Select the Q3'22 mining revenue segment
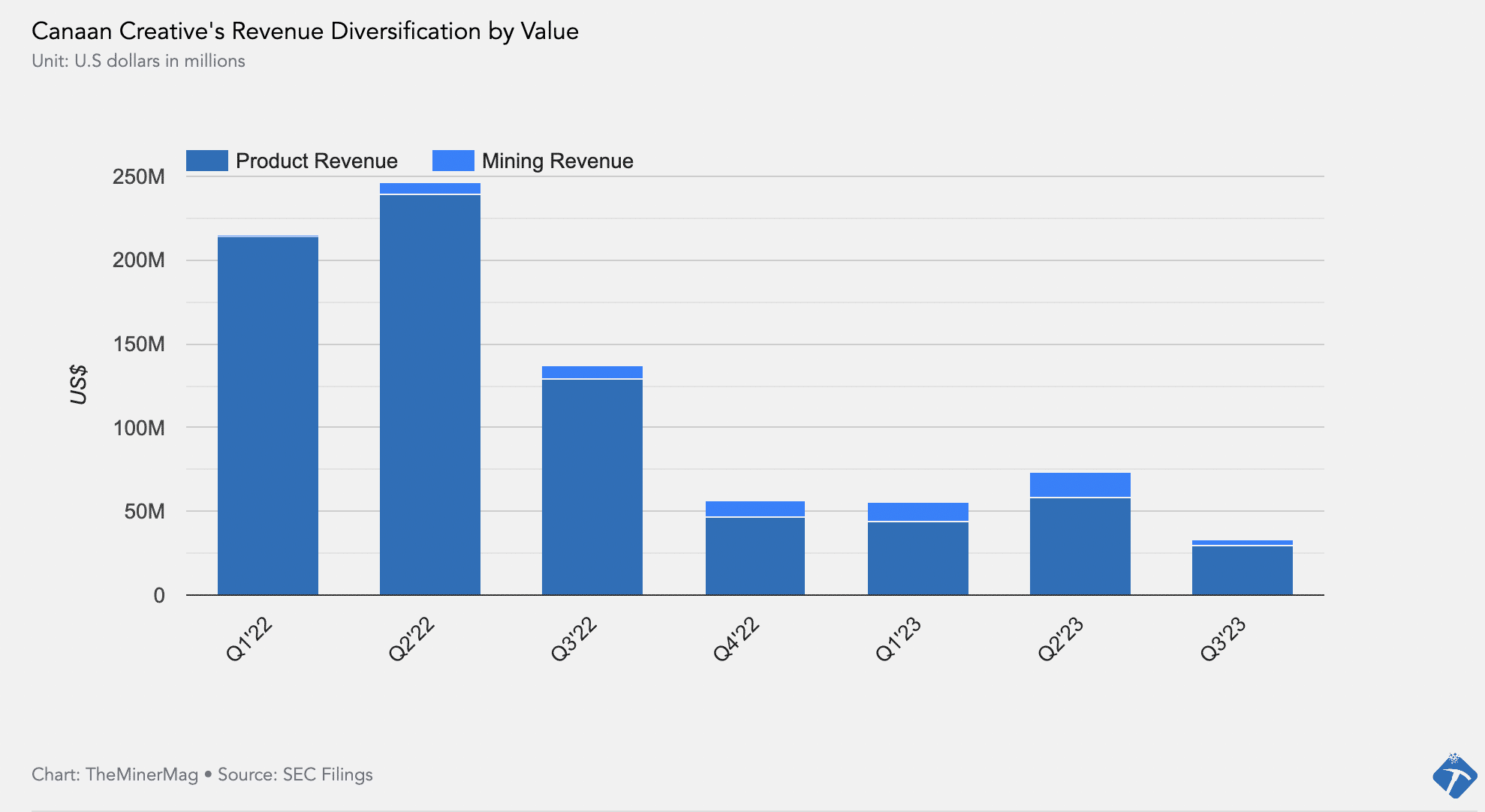The height and width of the screenshot is (812, 1485). pyautogui.click(x=592, y=372)
